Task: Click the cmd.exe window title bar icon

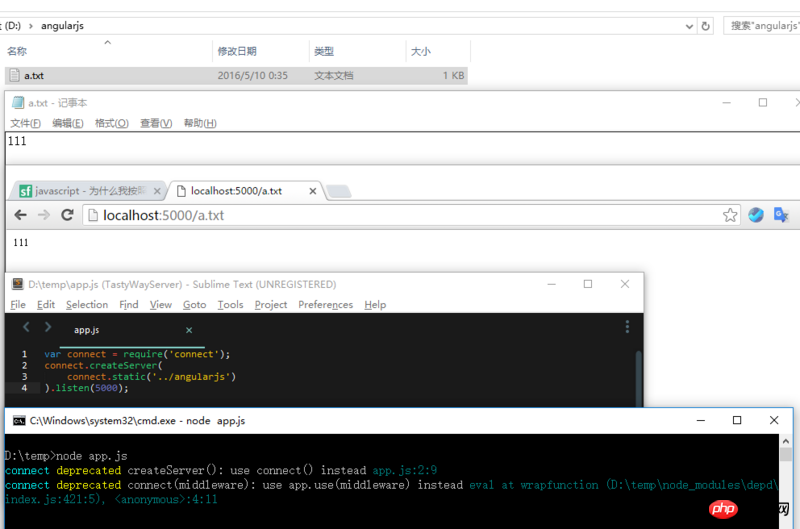Action: pos(17,421)
